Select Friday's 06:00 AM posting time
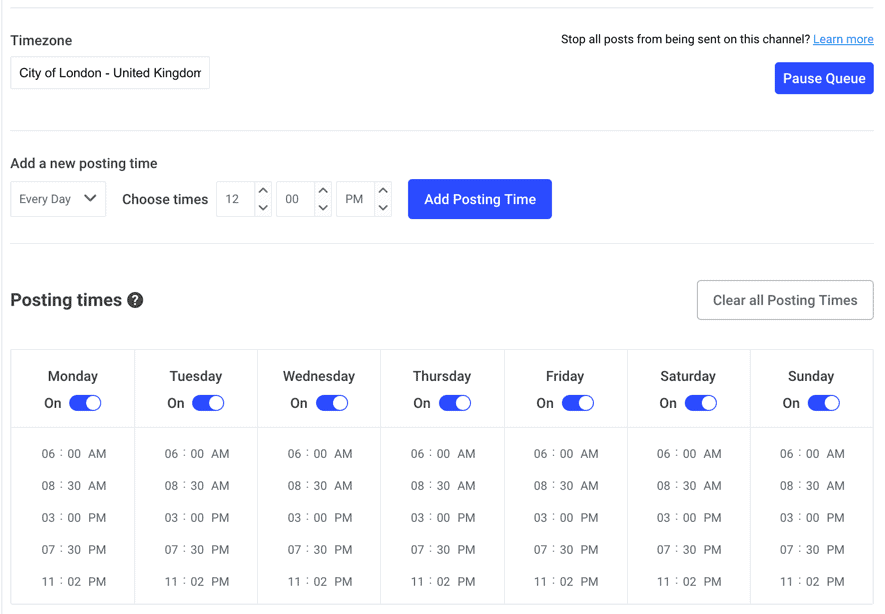 (566, 454)
